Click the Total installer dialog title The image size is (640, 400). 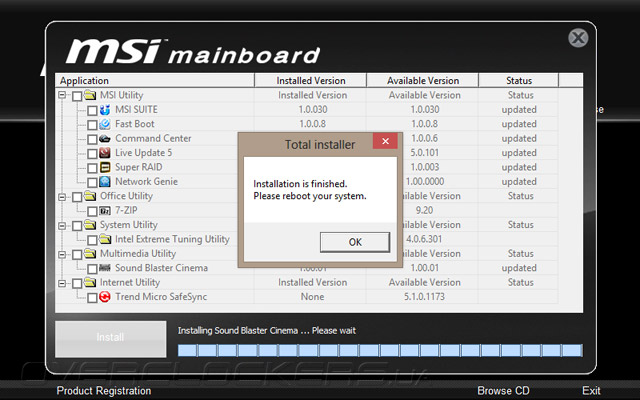320,144
